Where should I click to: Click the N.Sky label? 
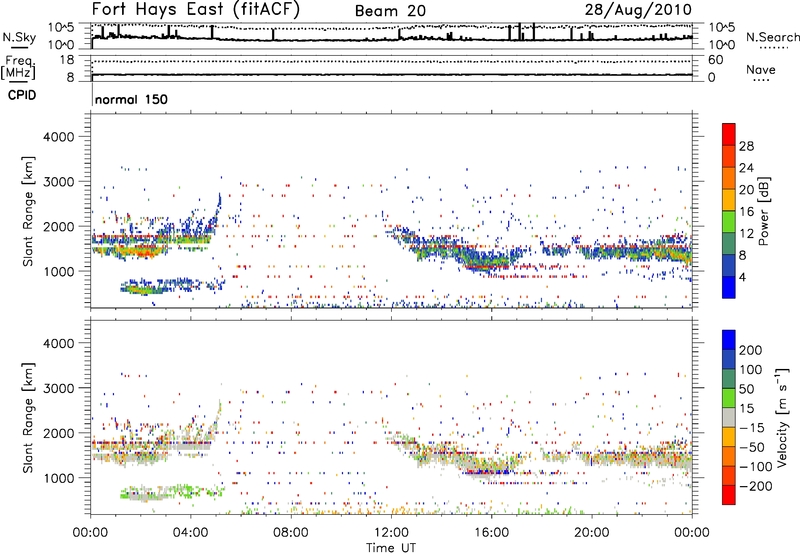(x=19, y=37)
